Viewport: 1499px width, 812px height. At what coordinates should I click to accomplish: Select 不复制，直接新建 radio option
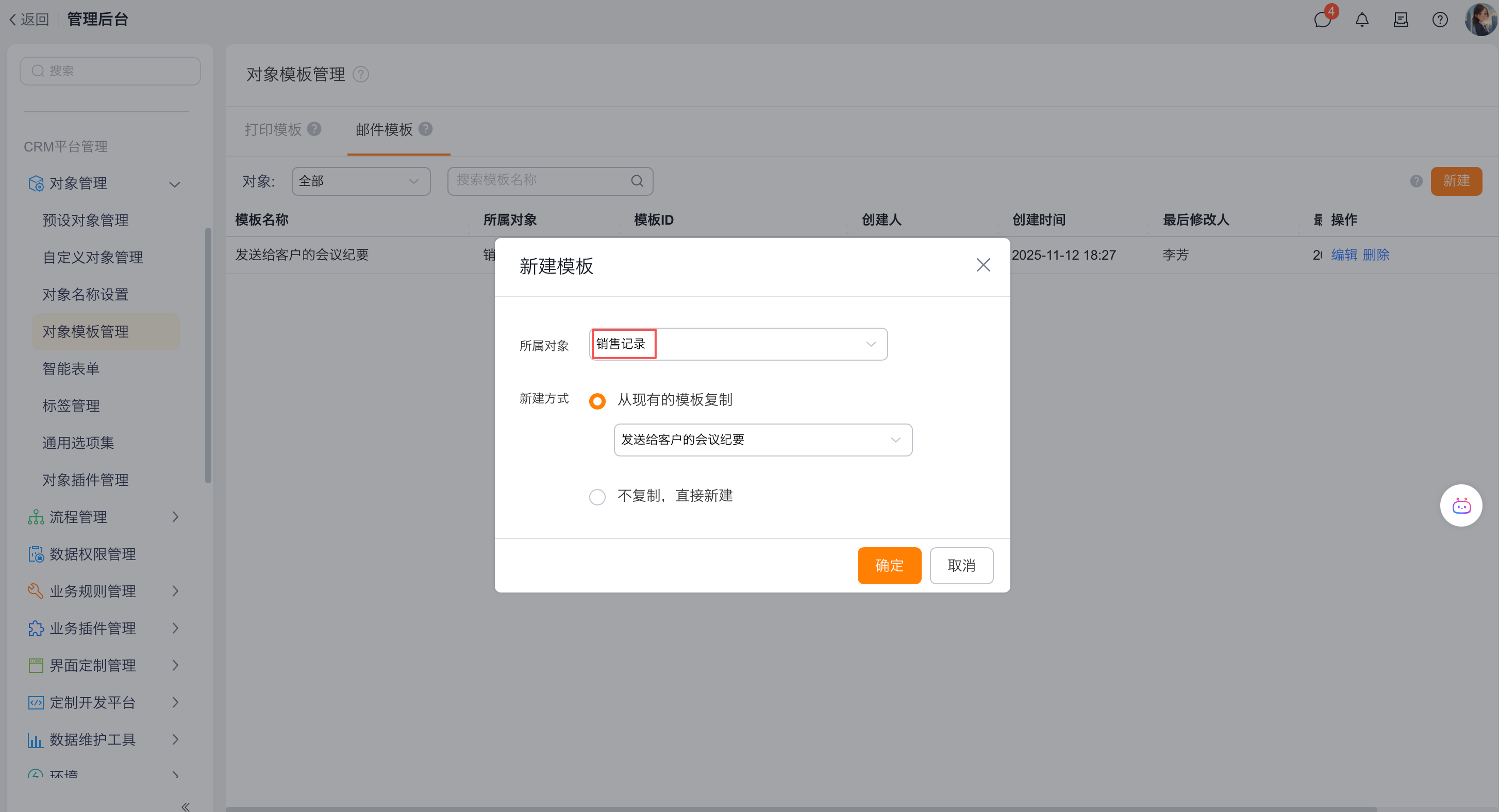tap(597, 497)
